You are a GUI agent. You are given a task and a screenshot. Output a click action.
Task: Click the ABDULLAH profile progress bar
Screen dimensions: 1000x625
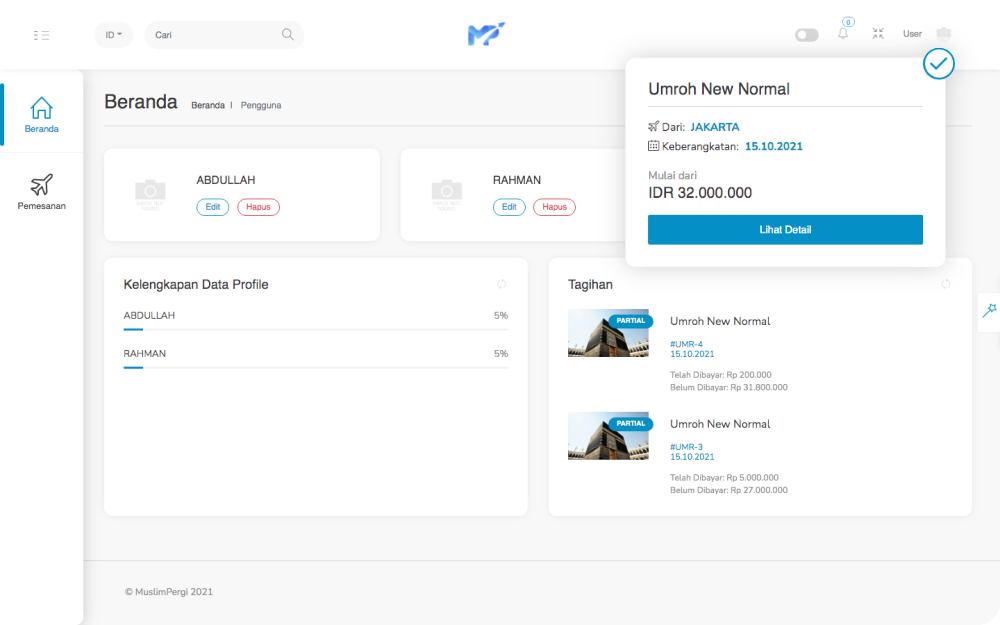click(315, 329)
